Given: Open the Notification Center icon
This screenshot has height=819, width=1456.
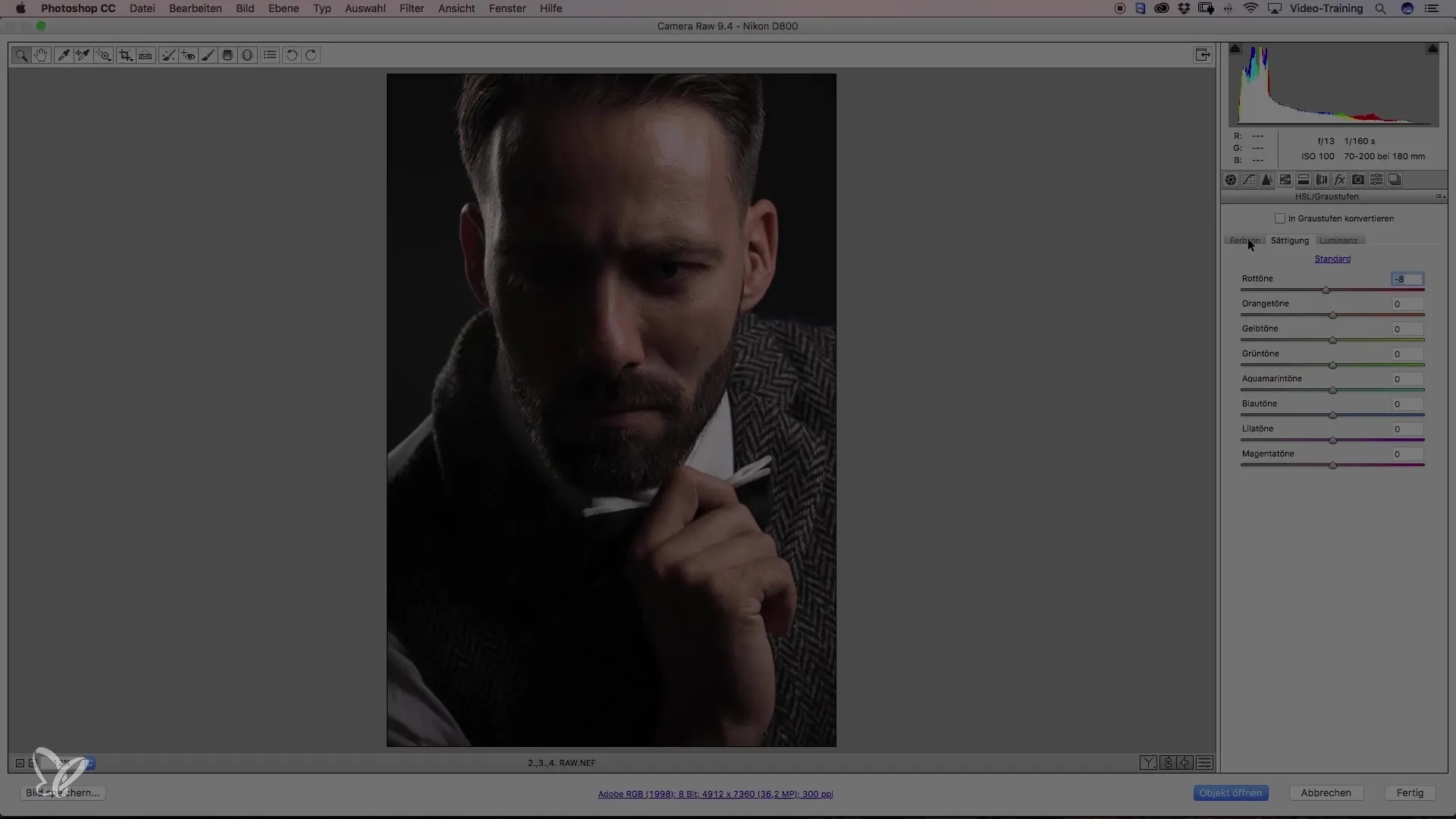Looking at the screenshot, I should pos(1432,8).
